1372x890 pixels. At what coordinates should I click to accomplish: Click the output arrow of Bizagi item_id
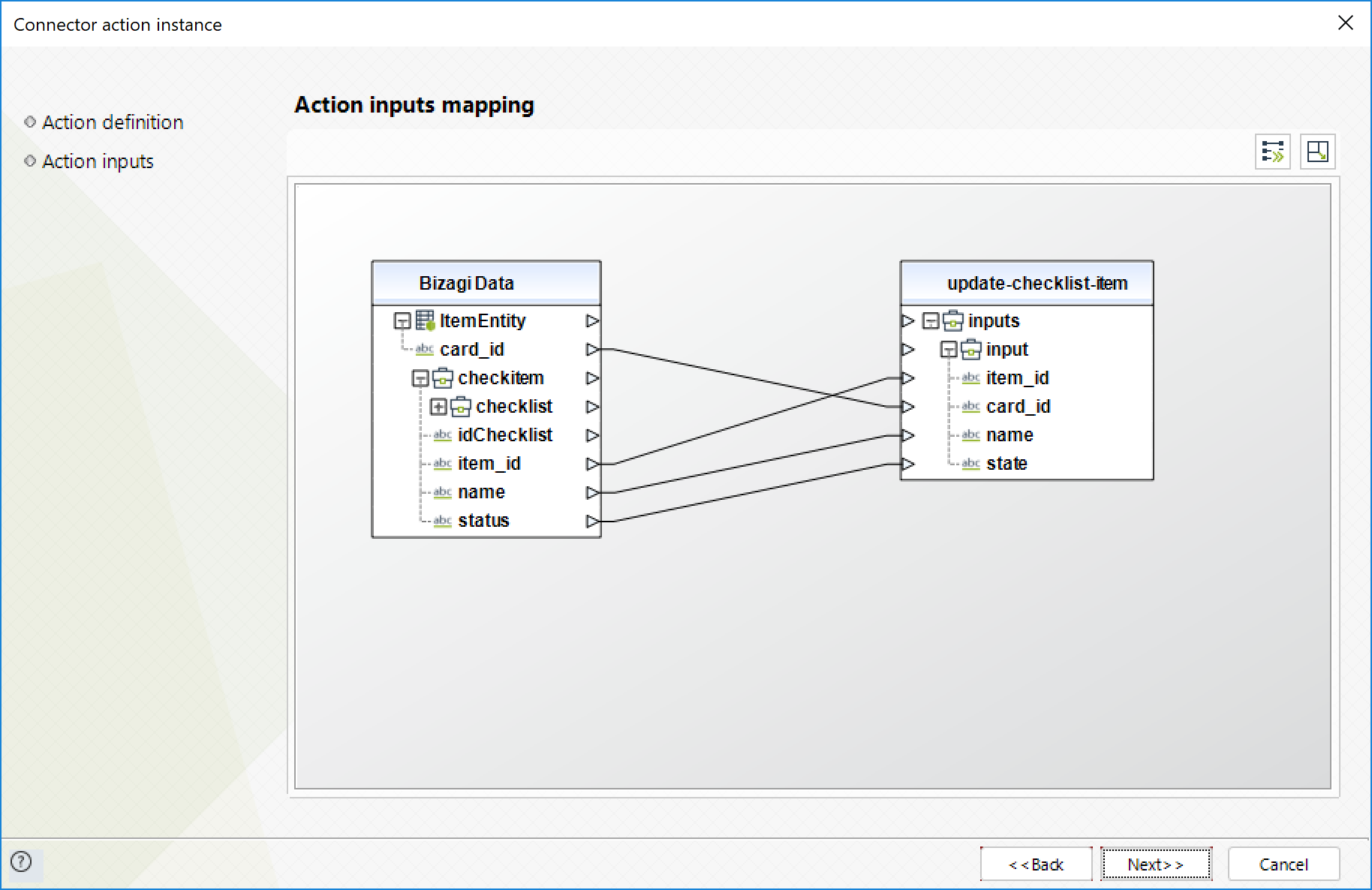[592, 464]
